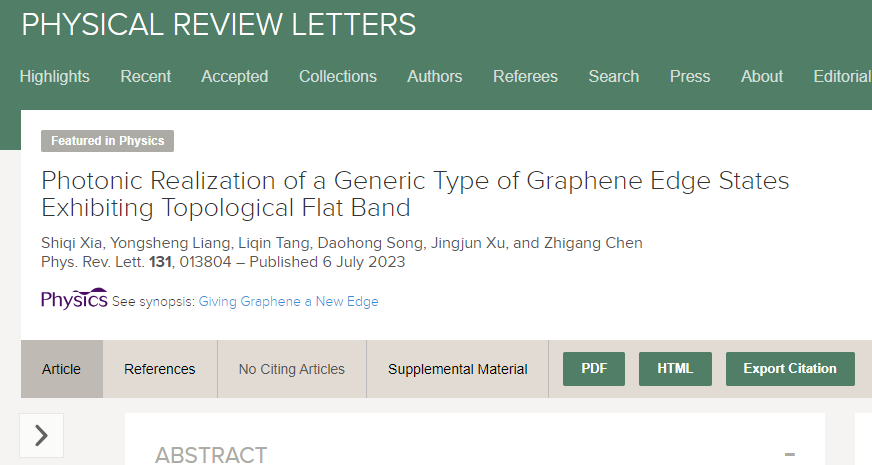Open Collections in navigation bar
Image resolution: width=872 pixels, height=465 pixels.
pos(338,76)
